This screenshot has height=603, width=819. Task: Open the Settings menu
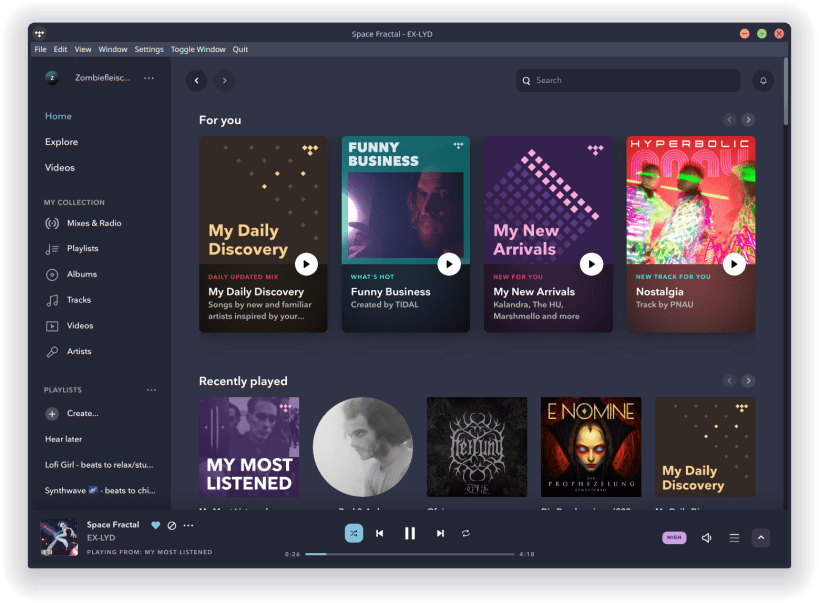(149, 49)
